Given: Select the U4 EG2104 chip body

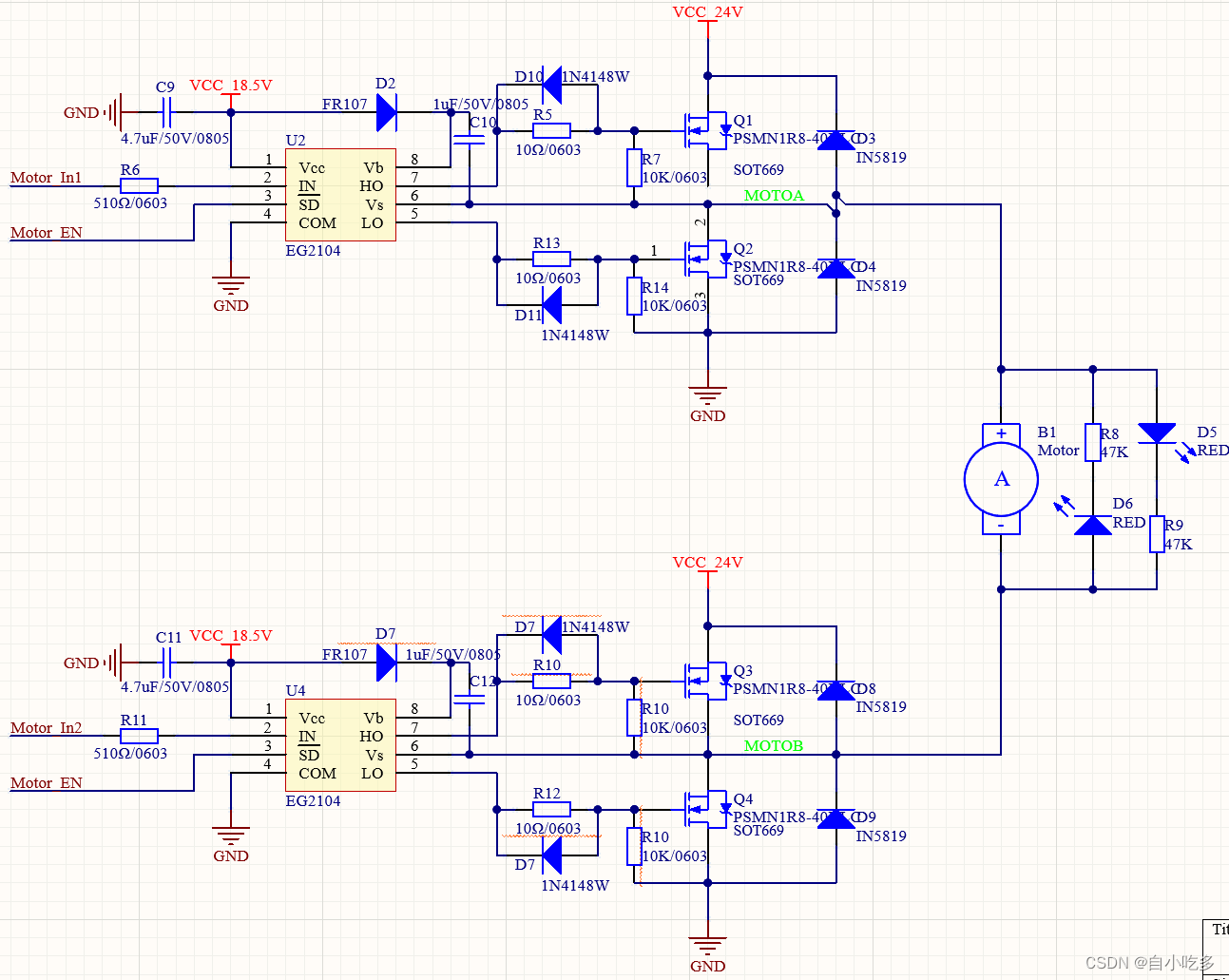Looking at the screenshot, I should 340,745.
